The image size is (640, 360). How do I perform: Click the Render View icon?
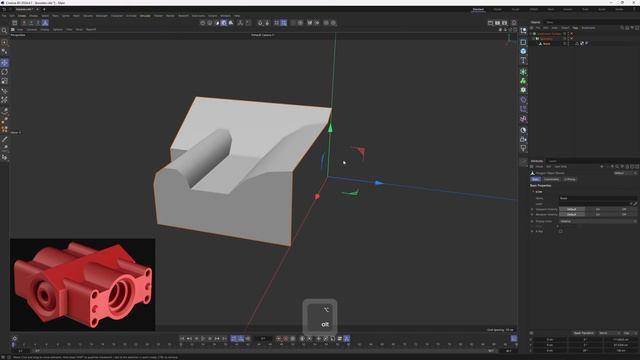point(490,23)
